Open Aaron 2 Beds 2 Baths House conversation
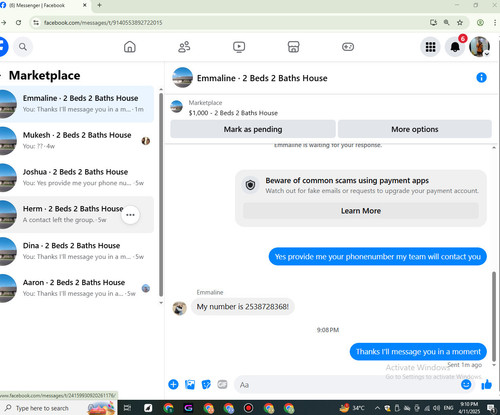 (77, 288)
